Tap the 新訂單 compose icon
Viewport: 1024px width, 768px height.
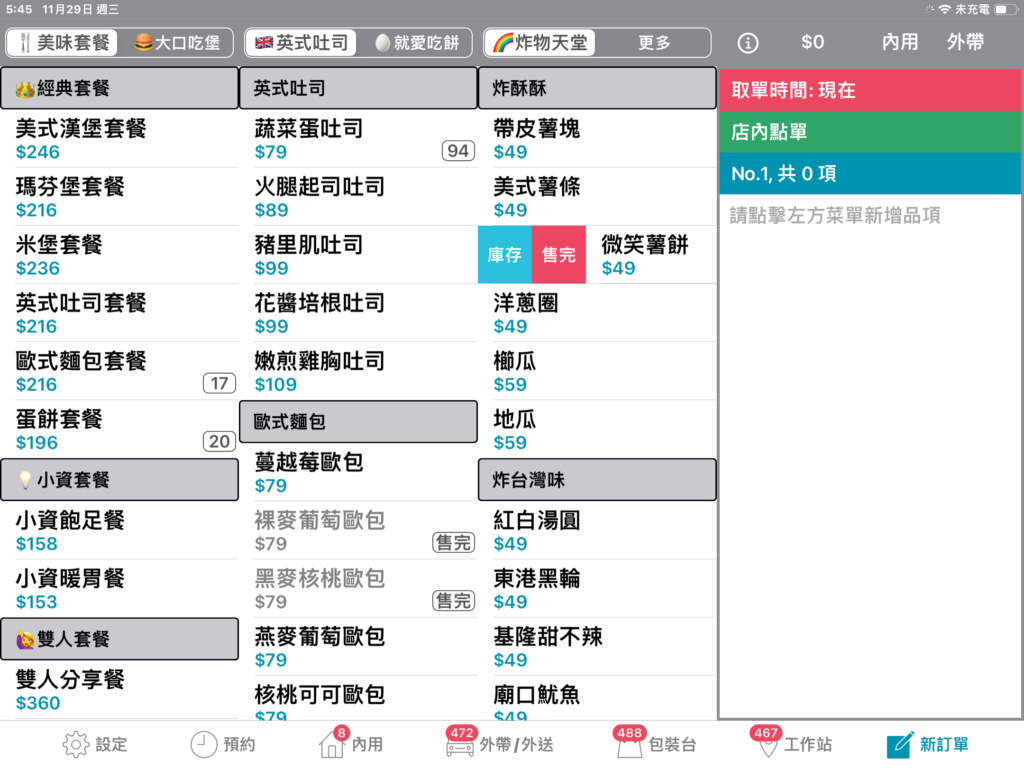(899, 744)
